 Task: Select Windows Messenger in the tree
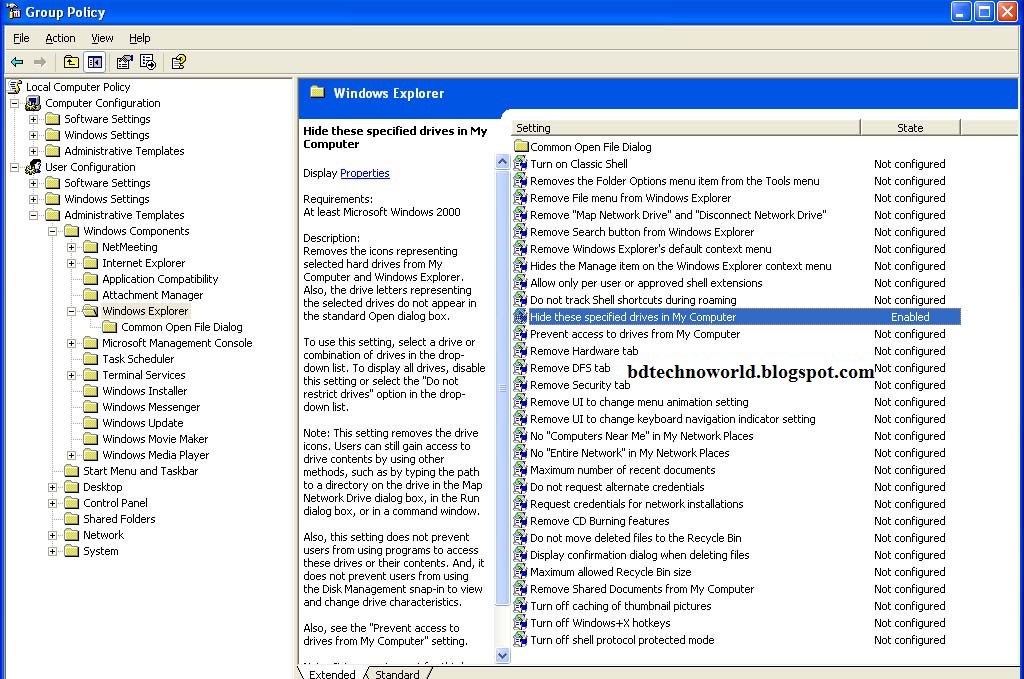(x=151, y=407)
